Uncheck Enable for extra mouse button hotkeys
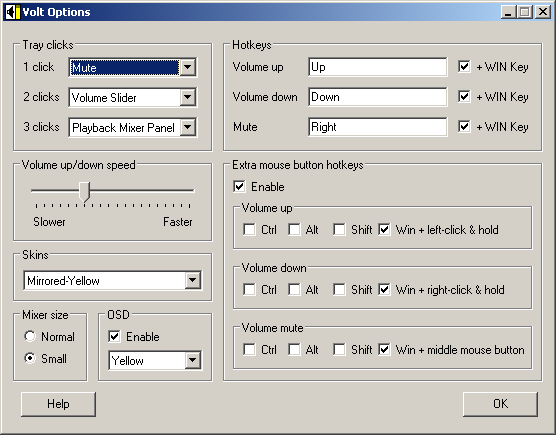Screen dimensions: 556x435 (x=239, y=186)
